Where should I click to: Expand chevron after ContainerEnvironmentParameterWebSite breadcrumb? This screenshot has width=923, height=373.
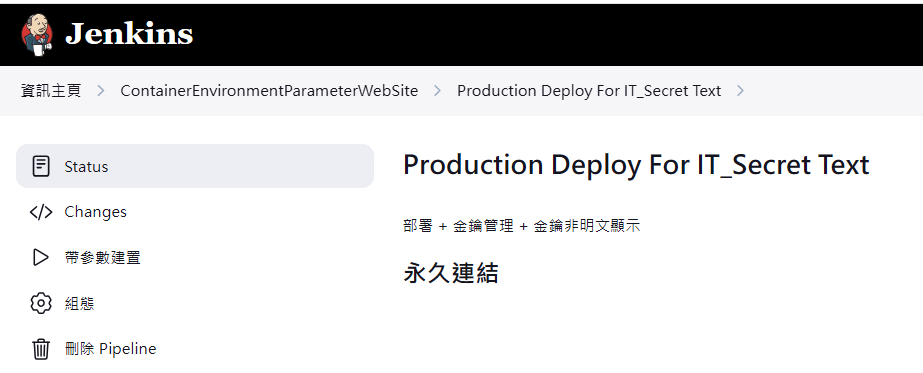[437, 91]
